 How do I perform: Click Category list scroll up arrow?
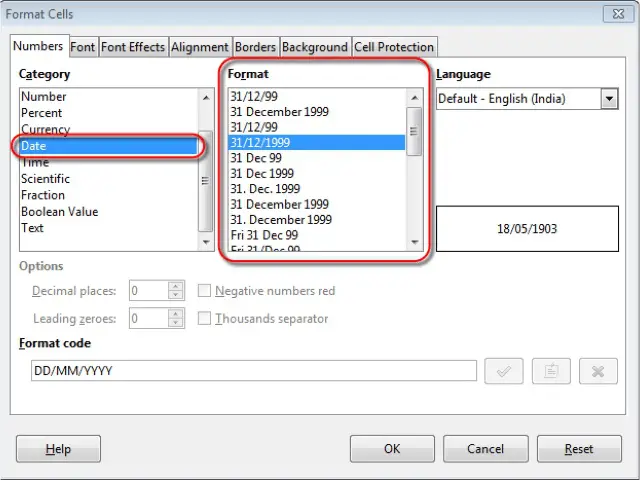[x=206, y=98]
